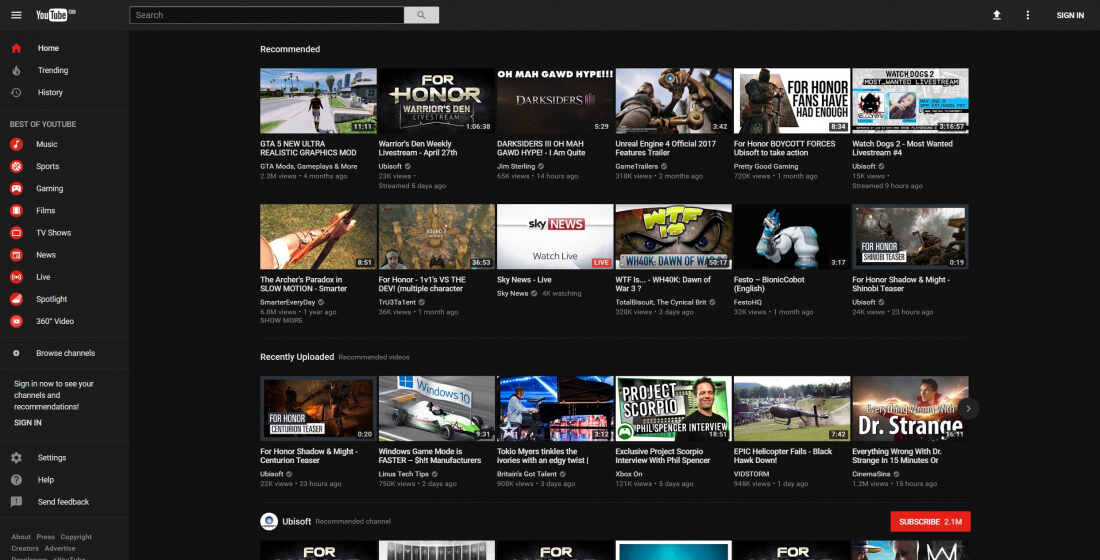Open 360° Video category
This screenshot has height=560, width=1100.
[54, 321]
